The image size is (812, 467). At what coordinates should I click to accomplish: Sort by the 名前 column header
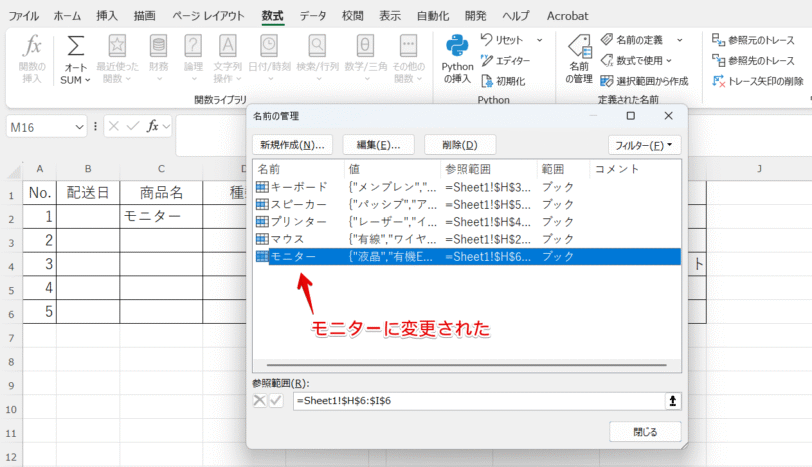tap(299, 169)
